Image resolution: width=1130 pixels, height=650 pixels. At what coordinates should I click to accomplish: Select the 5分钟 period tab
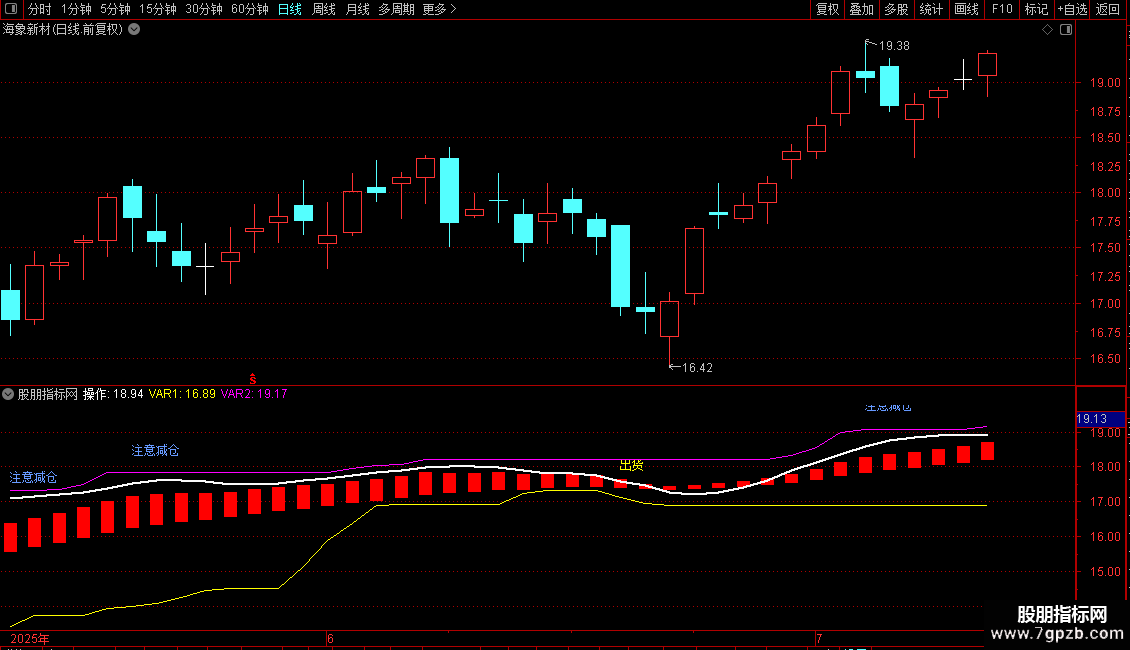pos(115,9)
